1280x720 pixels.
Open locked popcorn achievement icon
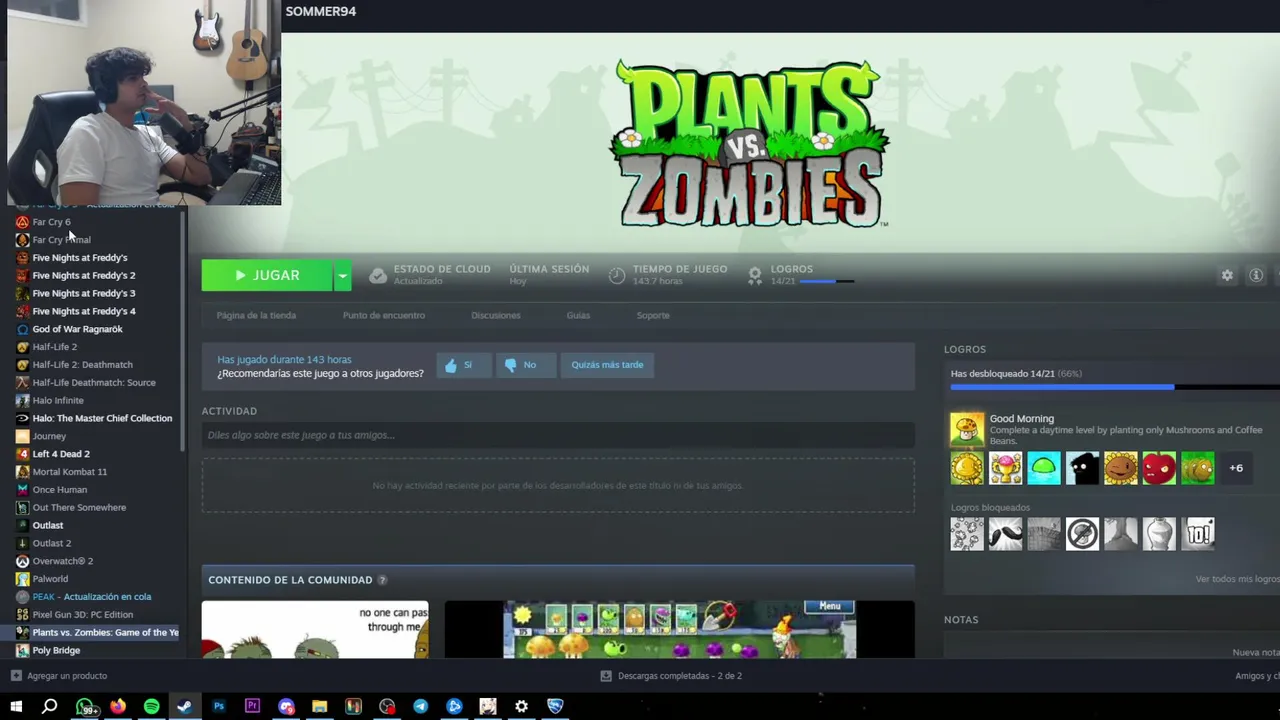[967, 534]
